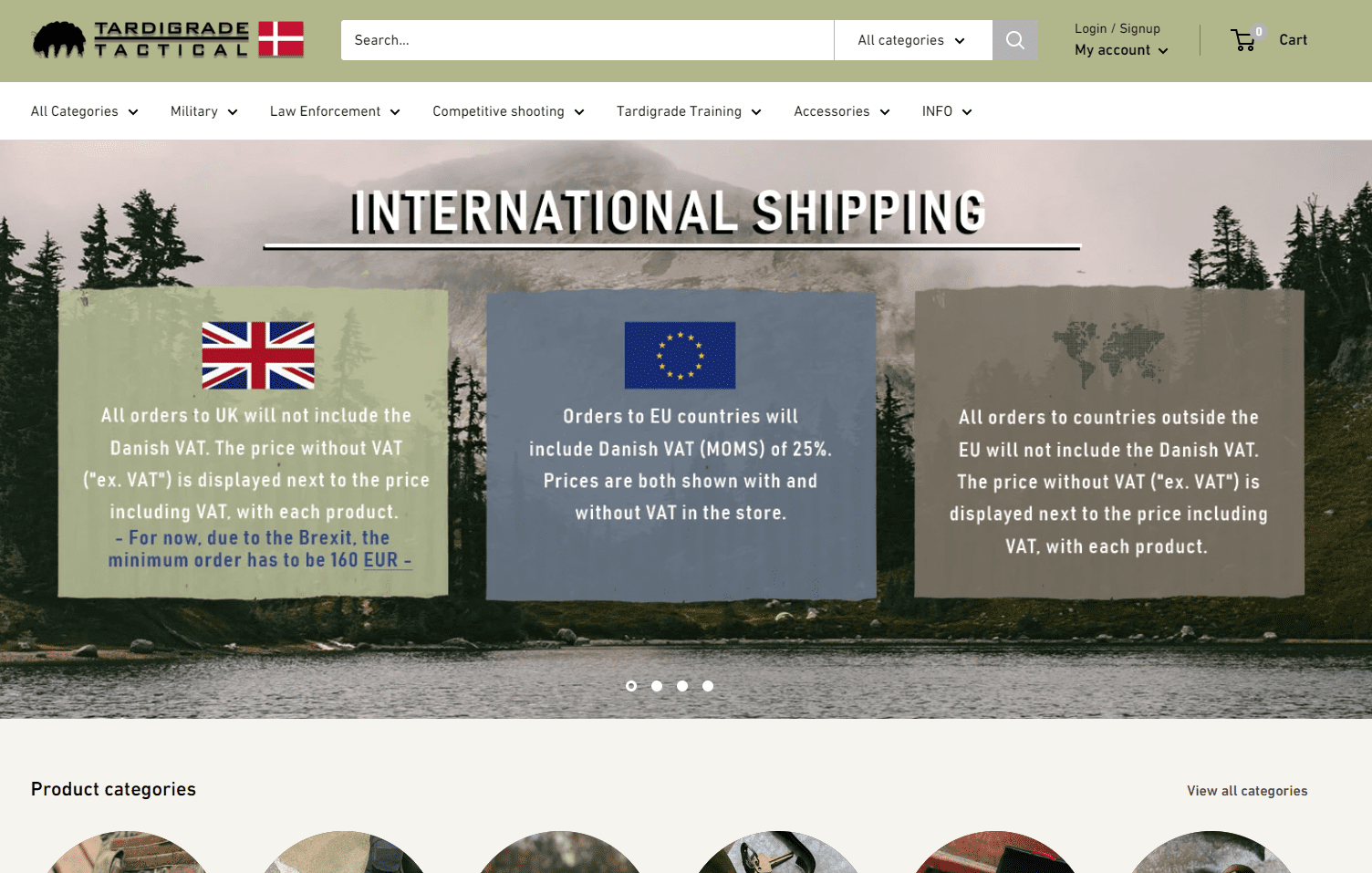Click the search magnifier icon button
Image resolution: width=1372 pixels, height=873 pixels.
coord(1014,40)
